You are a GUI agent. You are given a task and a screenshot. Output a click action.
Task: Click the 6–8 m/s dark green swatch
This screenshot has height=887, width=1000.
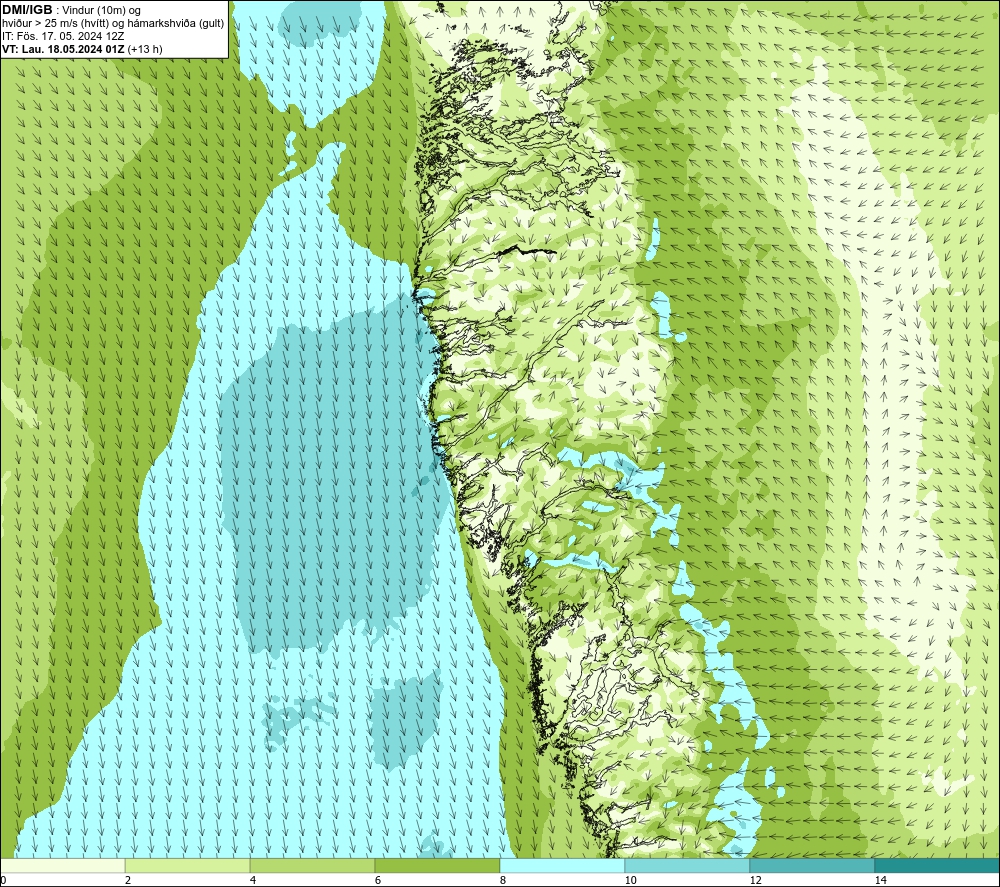[x=438, y=865]
